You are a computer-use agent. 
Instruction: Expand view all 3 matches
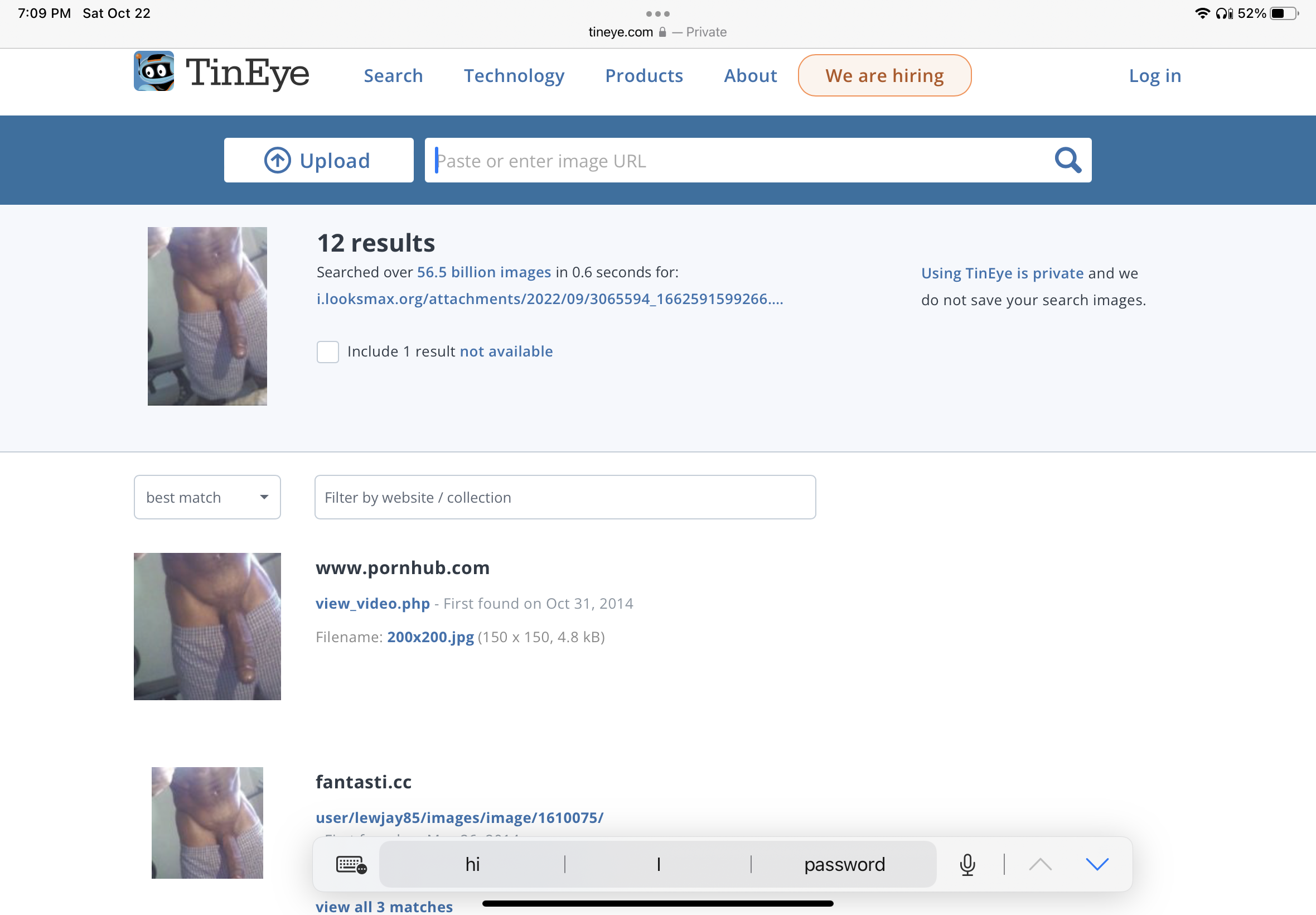tap(384, 907)
